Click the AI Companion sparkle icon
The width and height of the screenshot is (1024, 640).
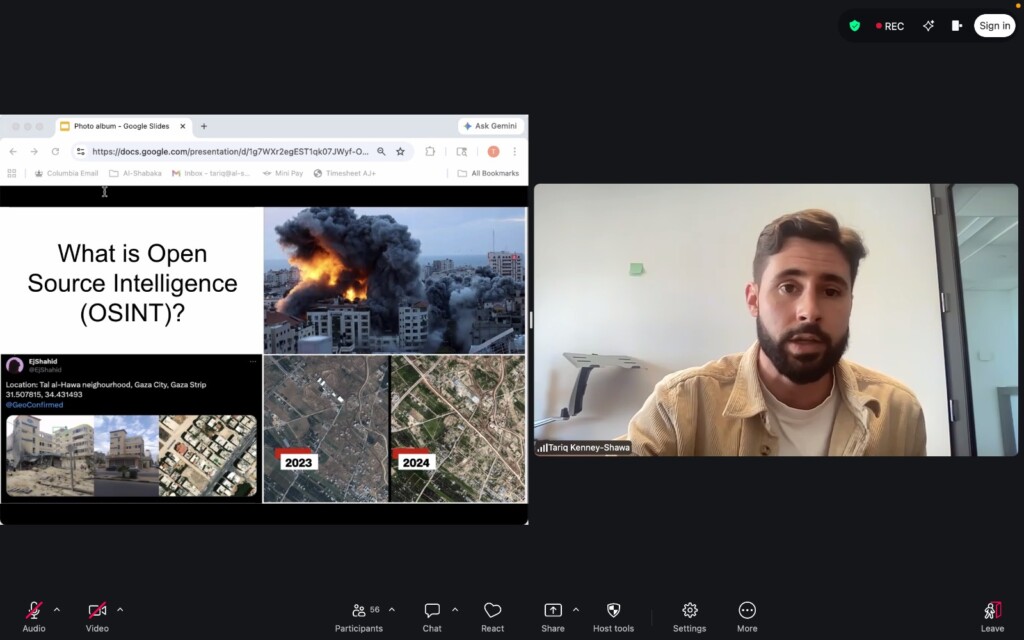[x=928, y=26]
